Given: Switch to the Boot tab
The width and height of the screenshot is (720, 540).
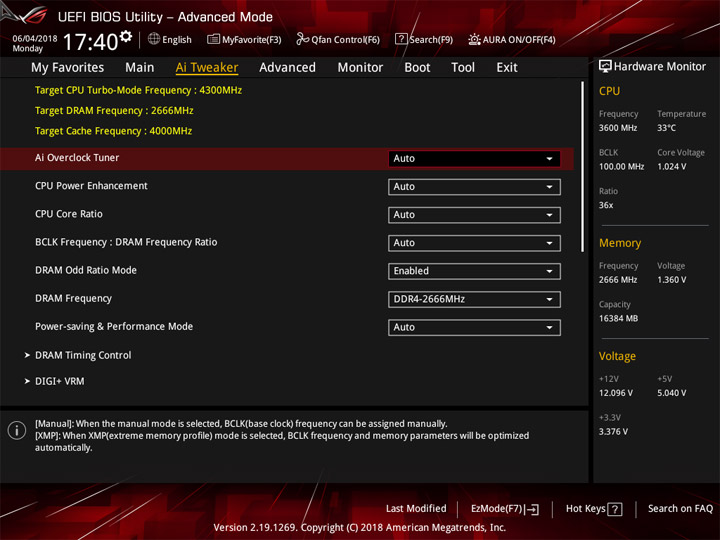Looking at the screenshot, I should point(417,68).
